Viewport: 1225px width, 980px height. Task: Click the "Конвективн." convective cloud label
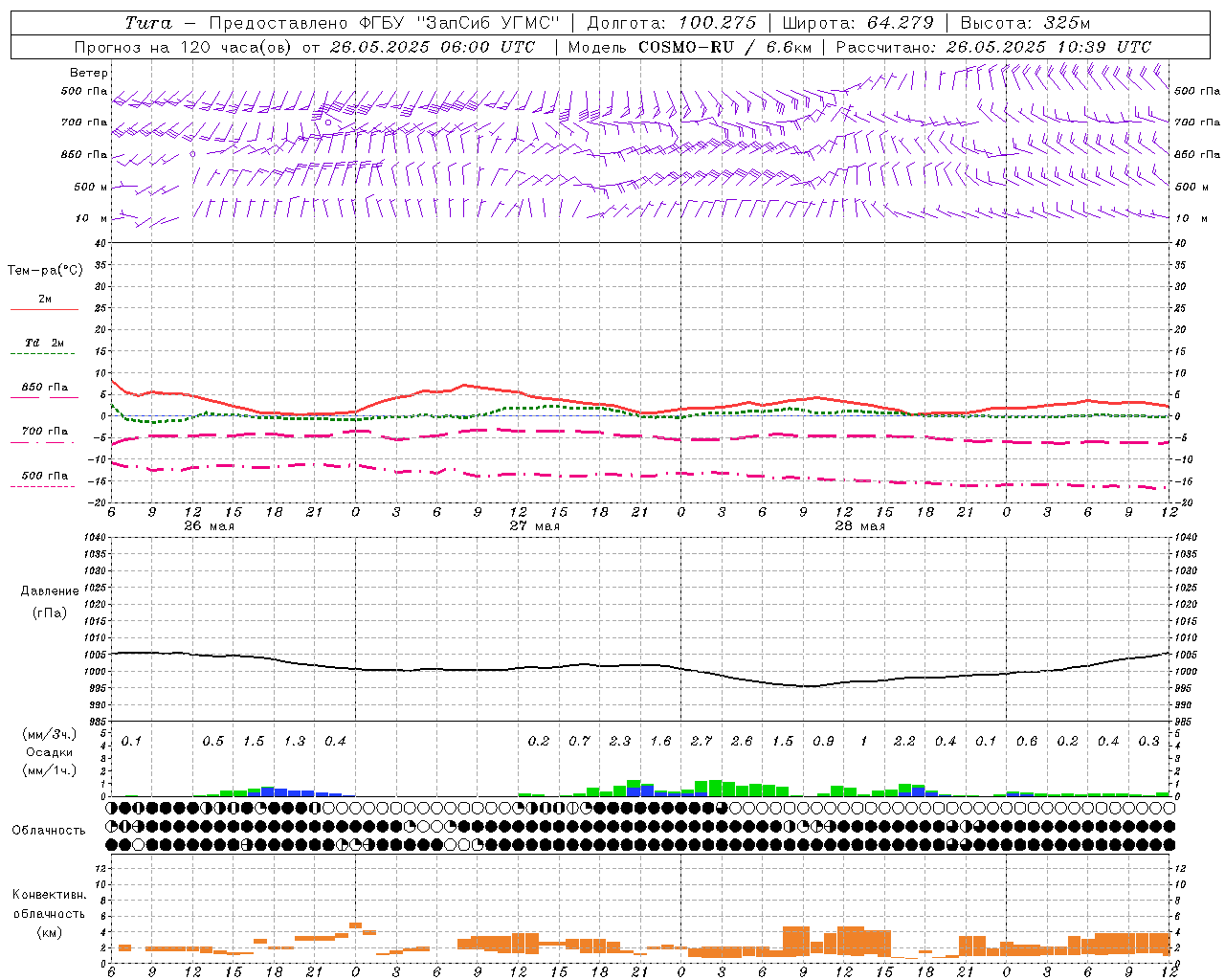click(49, 895)
